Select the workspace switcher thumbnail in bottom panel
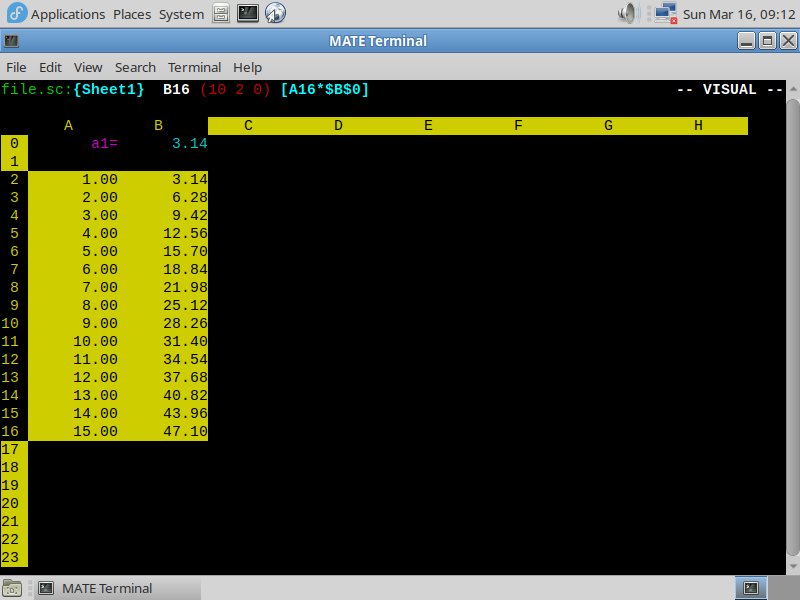 point(750,588)
